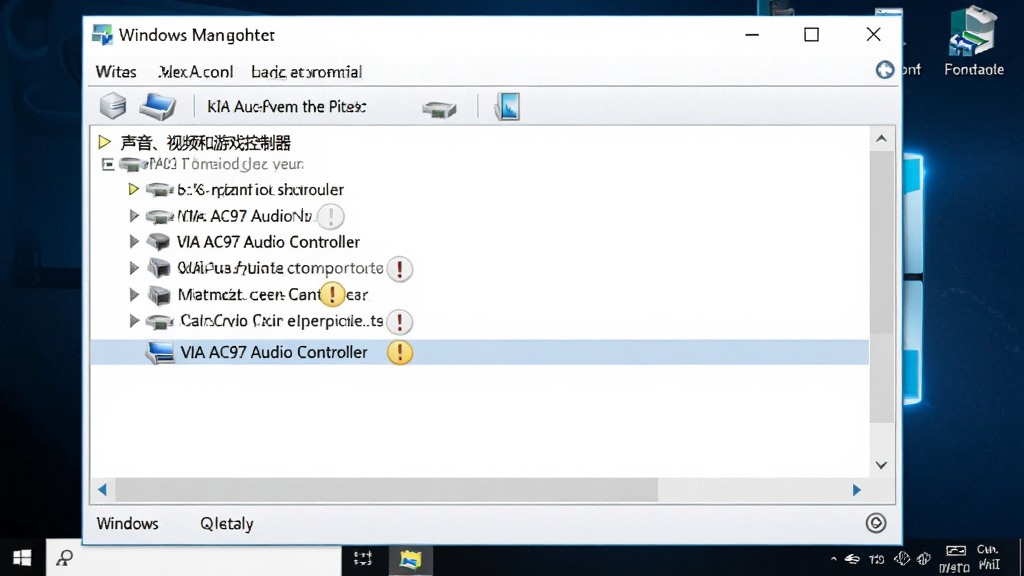Expand unwarned VIA AC97 Audio Controller node
The width and height of the screenshot is (1024, 576).
click(x=133, y=242)
